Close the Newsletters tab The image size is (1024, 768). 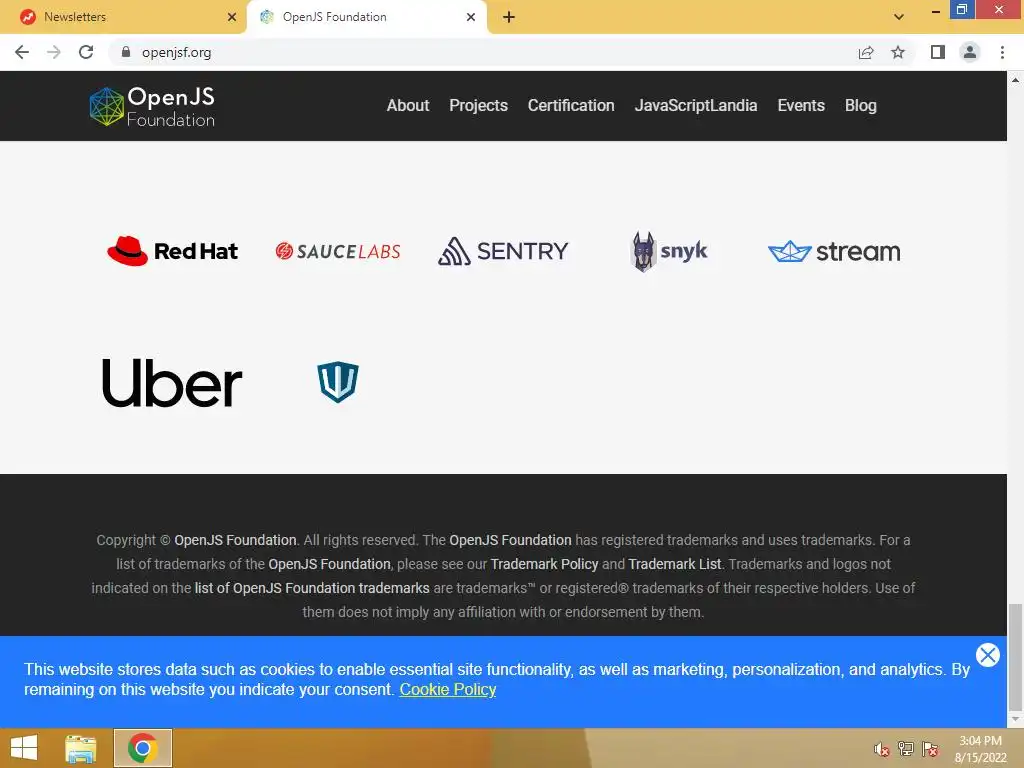click(x=232, y=17)
